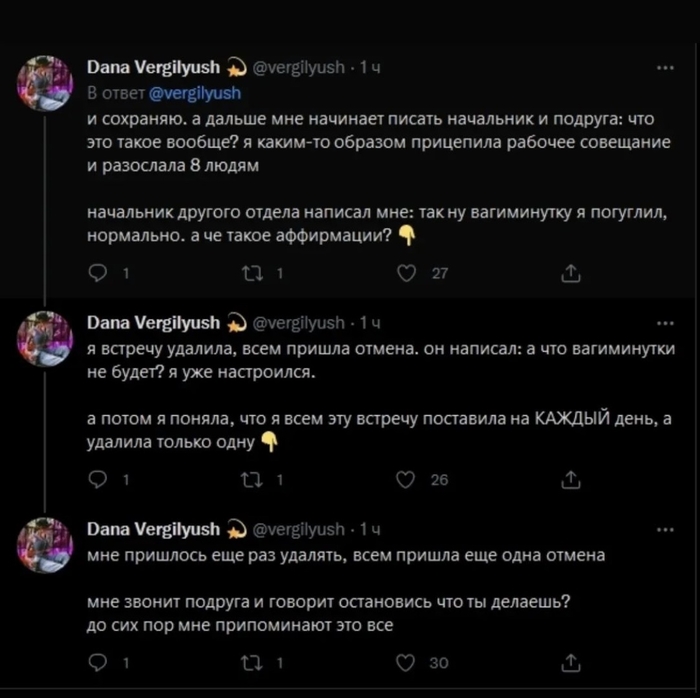Click the second tweet's profile avatar
The width and height of the screenshot is (700, 698).
(45, 337)
